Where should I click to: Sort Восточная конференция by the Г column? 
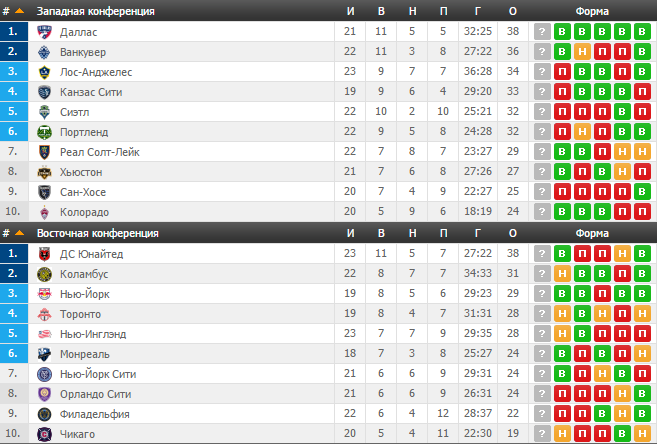pos(478,233)
